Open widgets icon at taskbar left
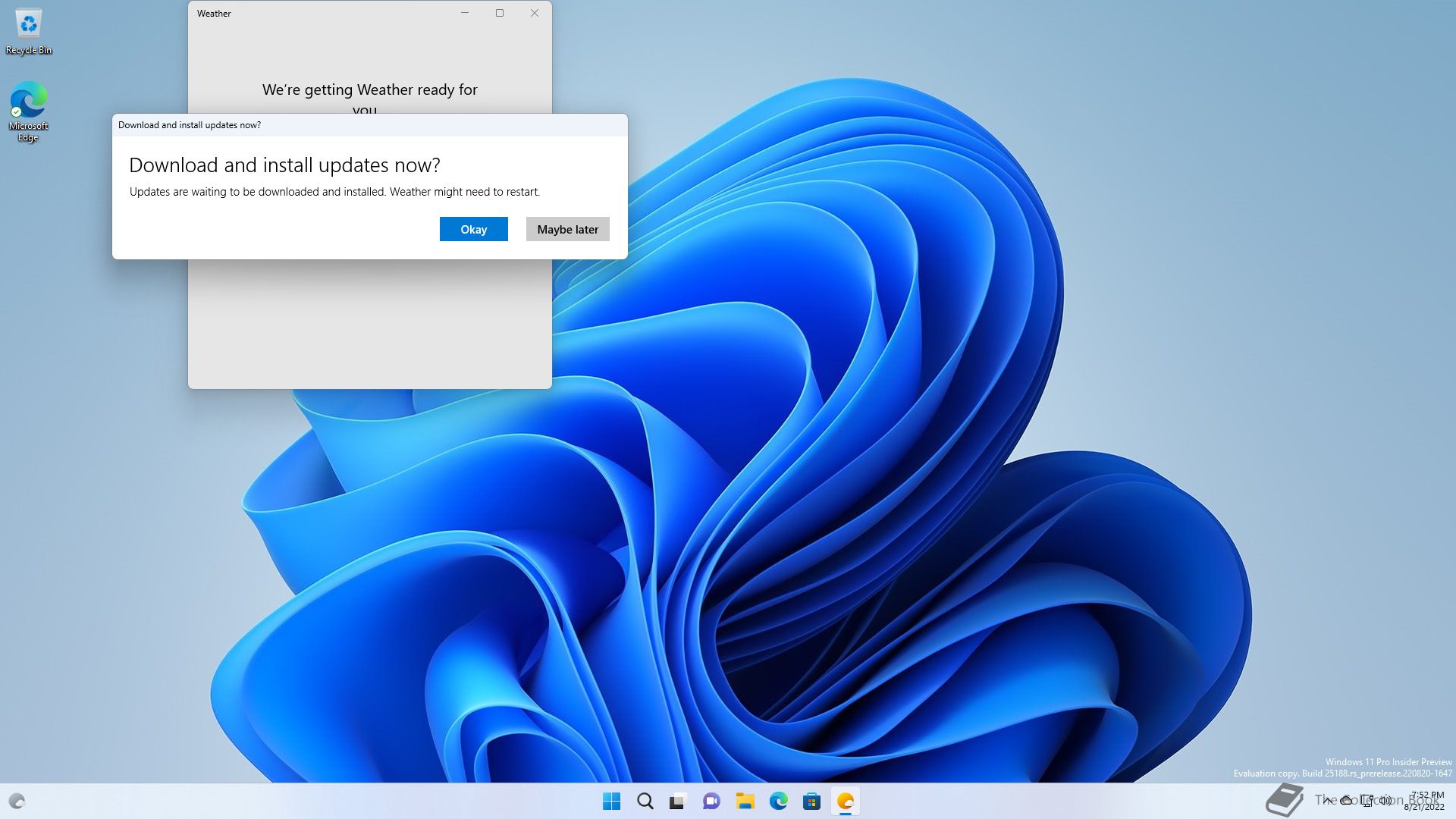 [17, 801]
